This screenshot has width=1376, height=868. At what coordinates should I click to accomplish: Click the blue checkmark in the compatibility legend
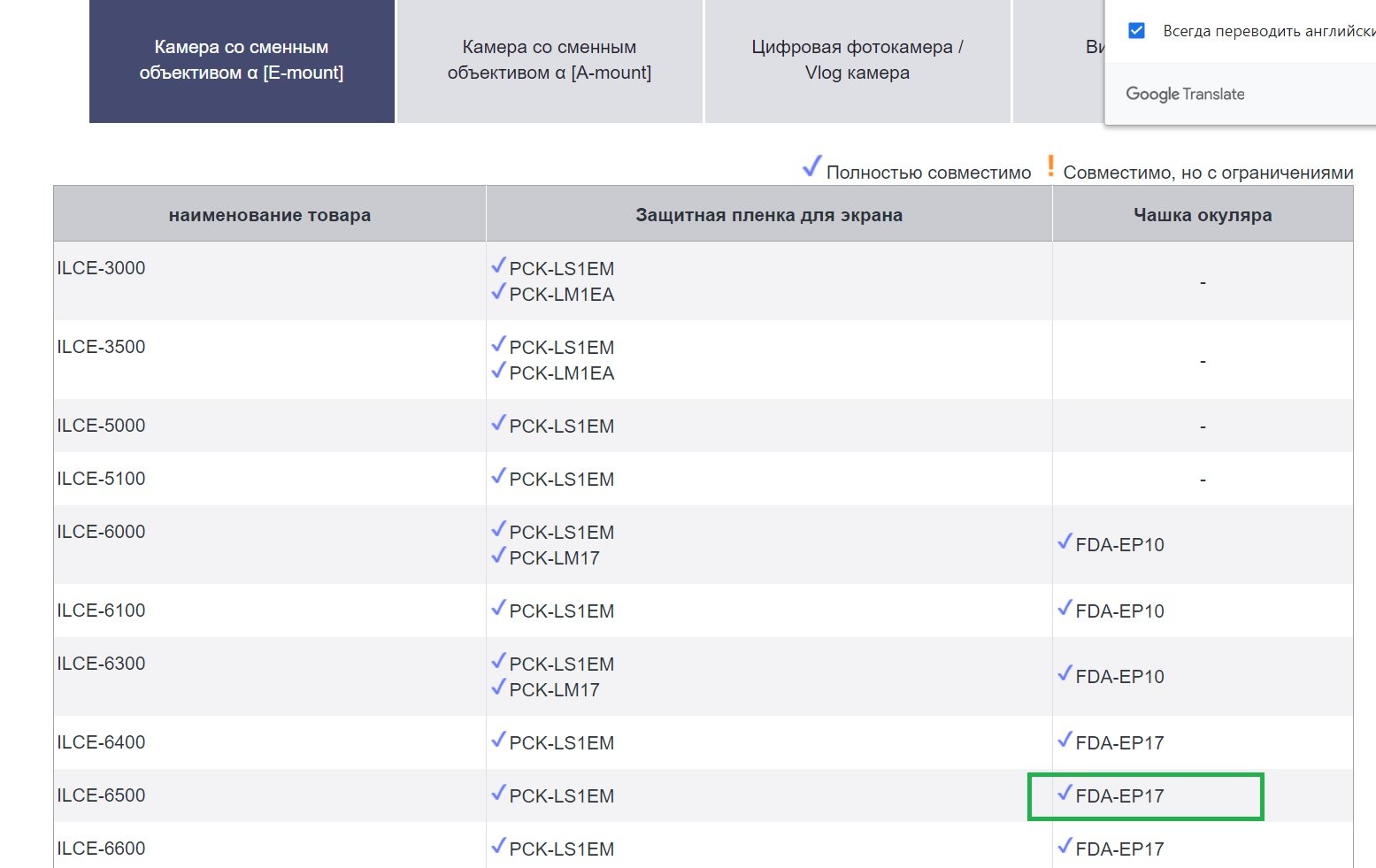click(811, 166)
